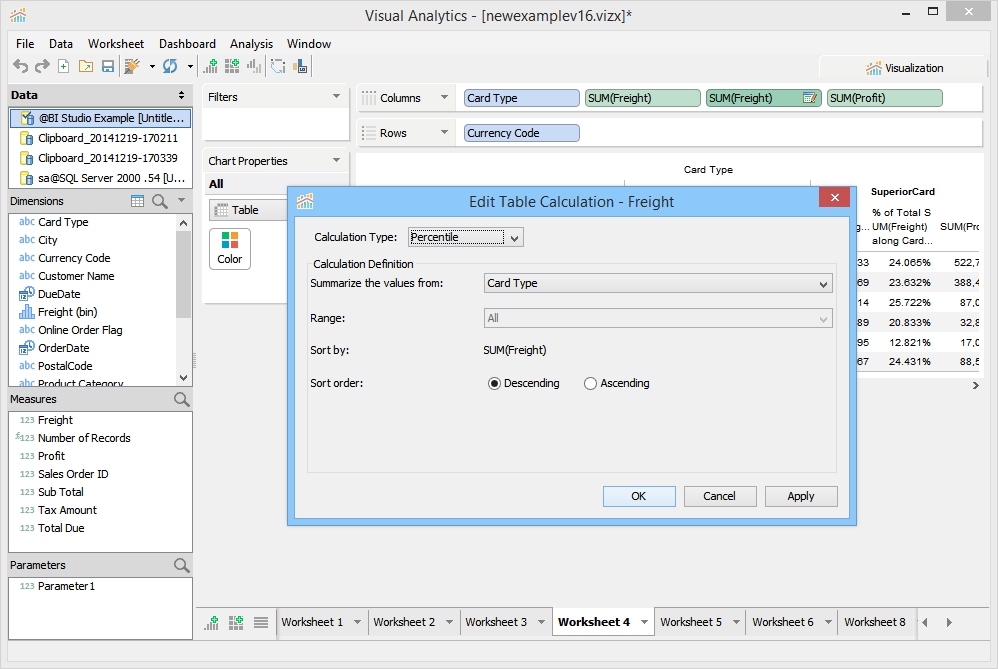This screenshot has height=669, width=998.
Task: Select the Descending sort order radio
Action: click(494, 383)
